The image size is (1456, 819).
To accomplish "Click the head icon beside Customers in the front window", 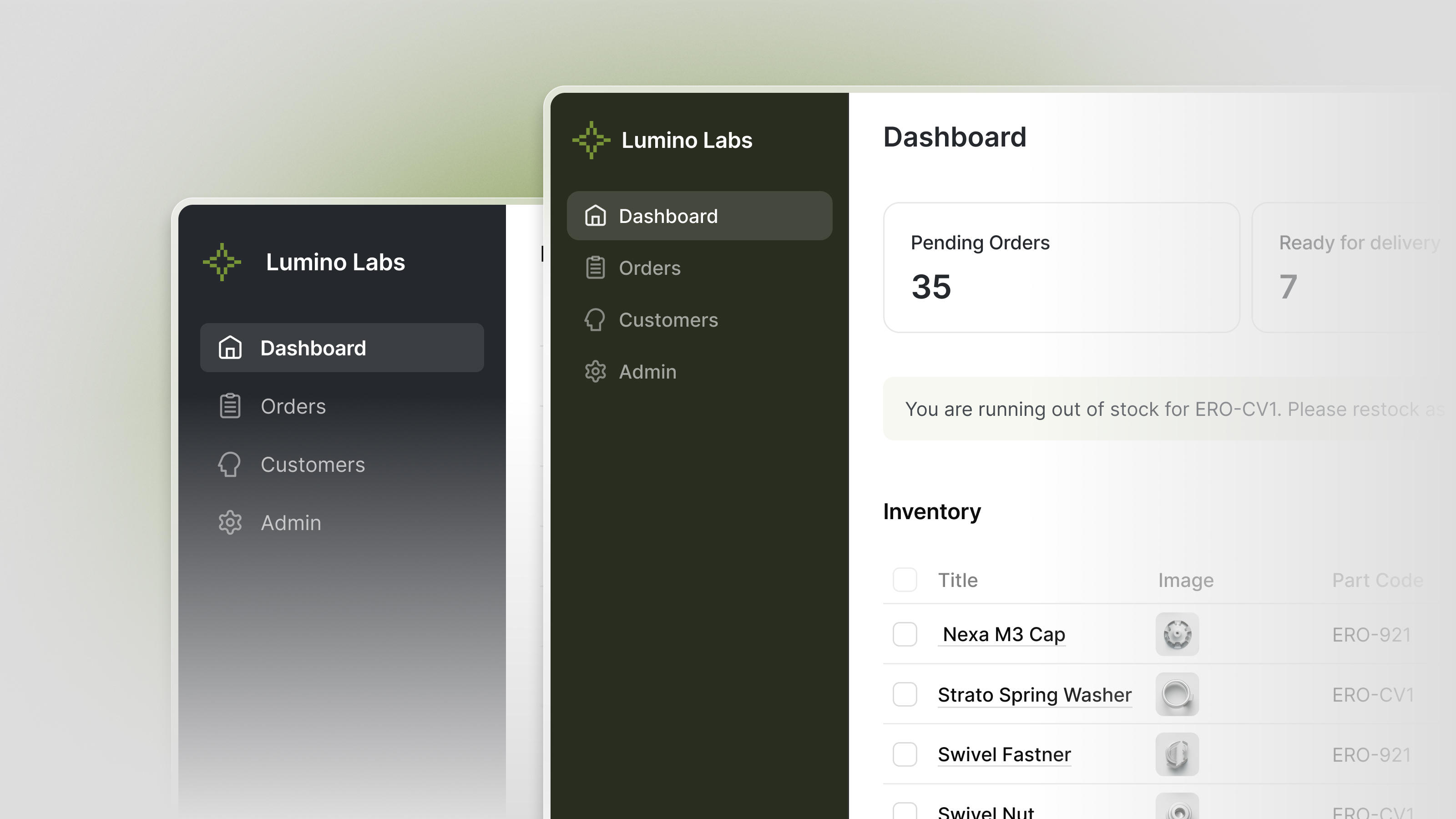I will click(x=595, y=320).
